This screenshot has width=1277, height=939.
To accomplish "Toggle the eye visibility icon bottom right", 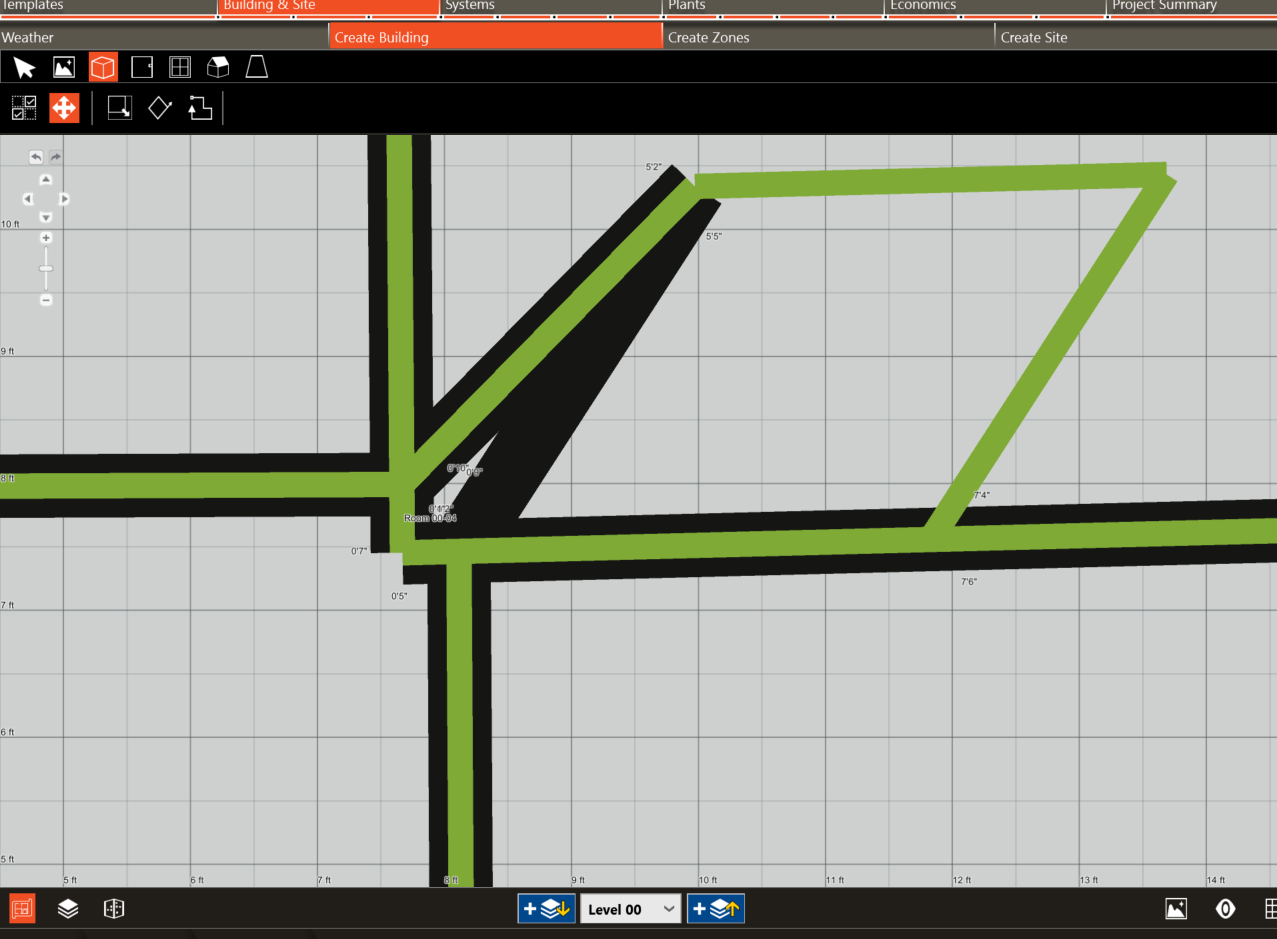I will tap(1225, 909).
